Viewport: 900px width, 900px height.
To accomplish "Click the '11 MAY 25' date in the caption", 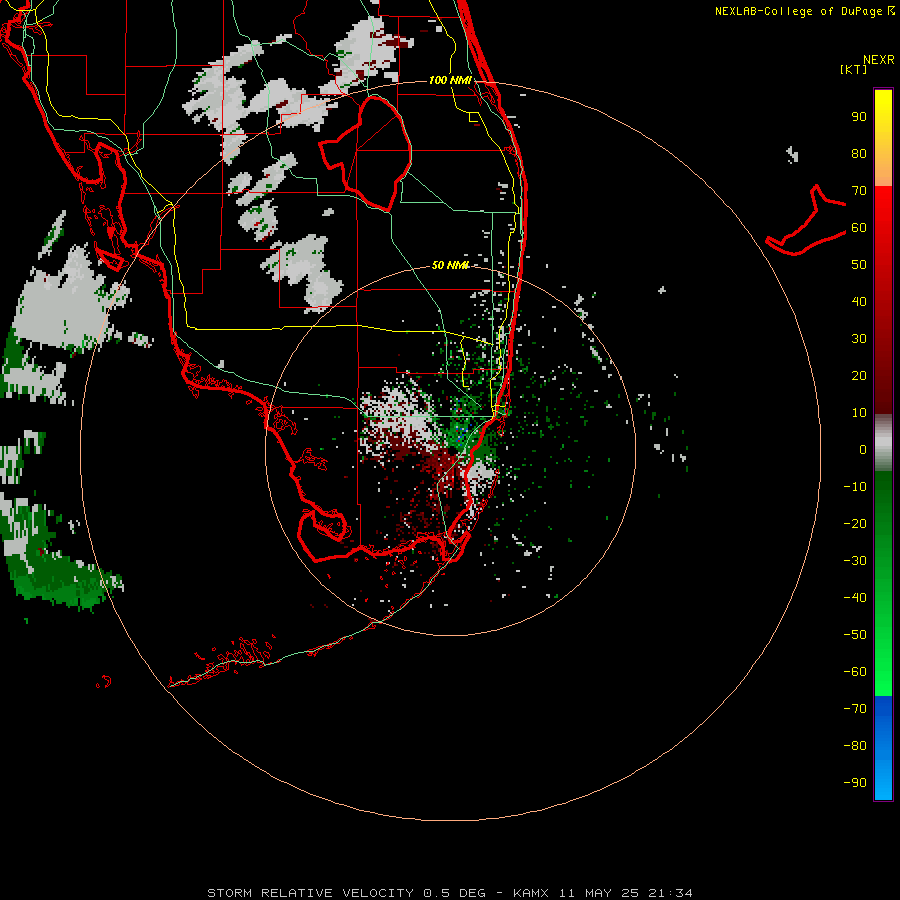I will point(599,893).
